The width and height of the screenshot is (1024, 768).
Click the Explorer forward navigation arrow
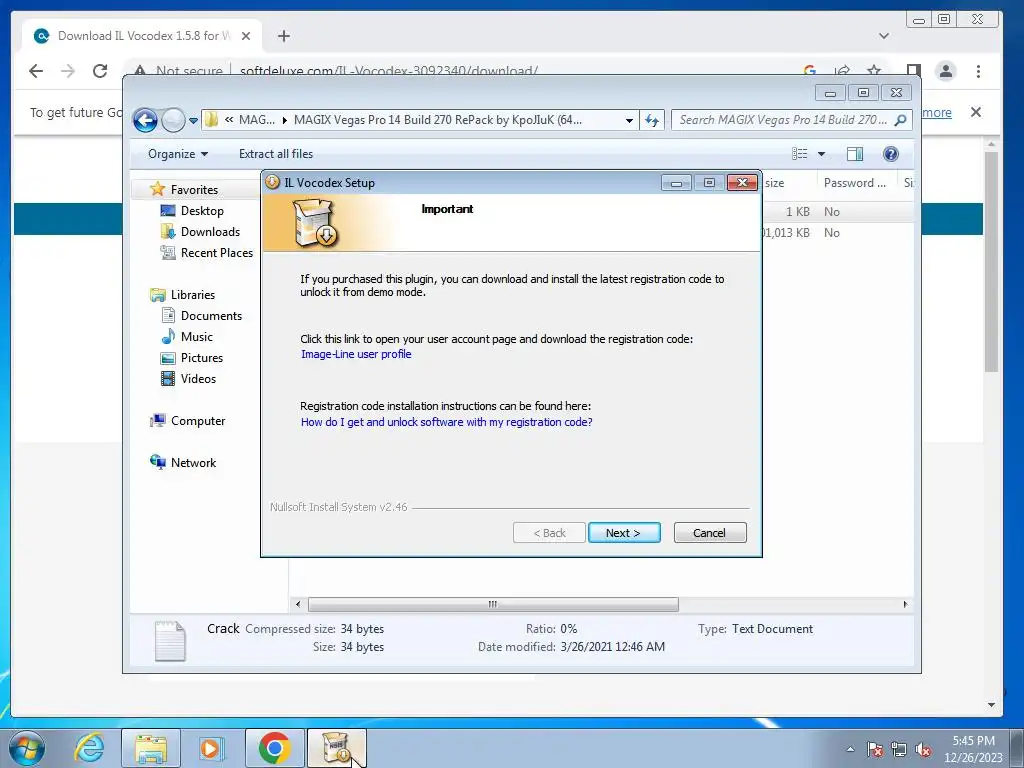pos(173,120)
